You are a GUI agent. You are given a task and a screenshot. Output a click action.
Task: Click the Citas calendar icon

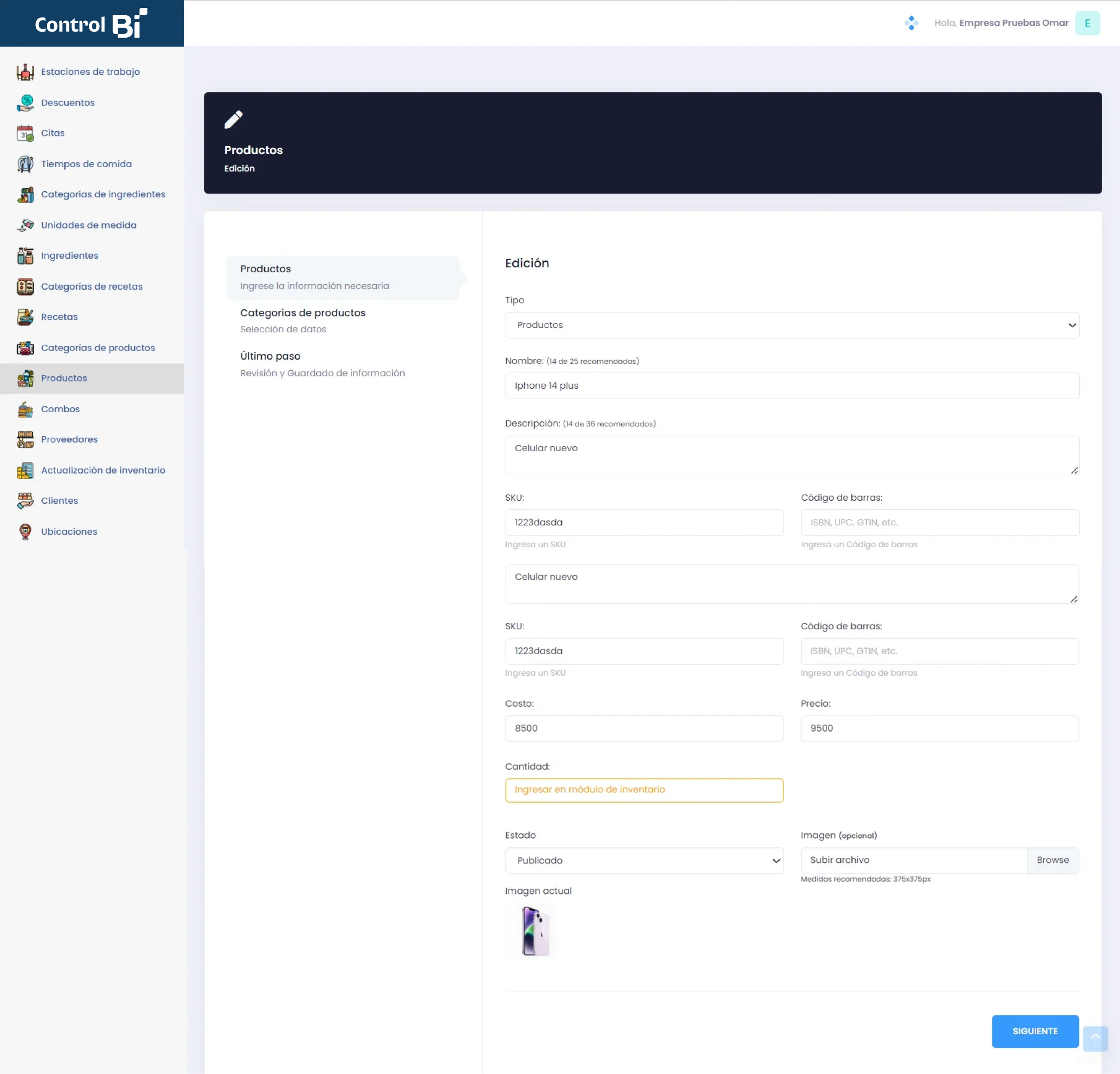click(25, 133)
